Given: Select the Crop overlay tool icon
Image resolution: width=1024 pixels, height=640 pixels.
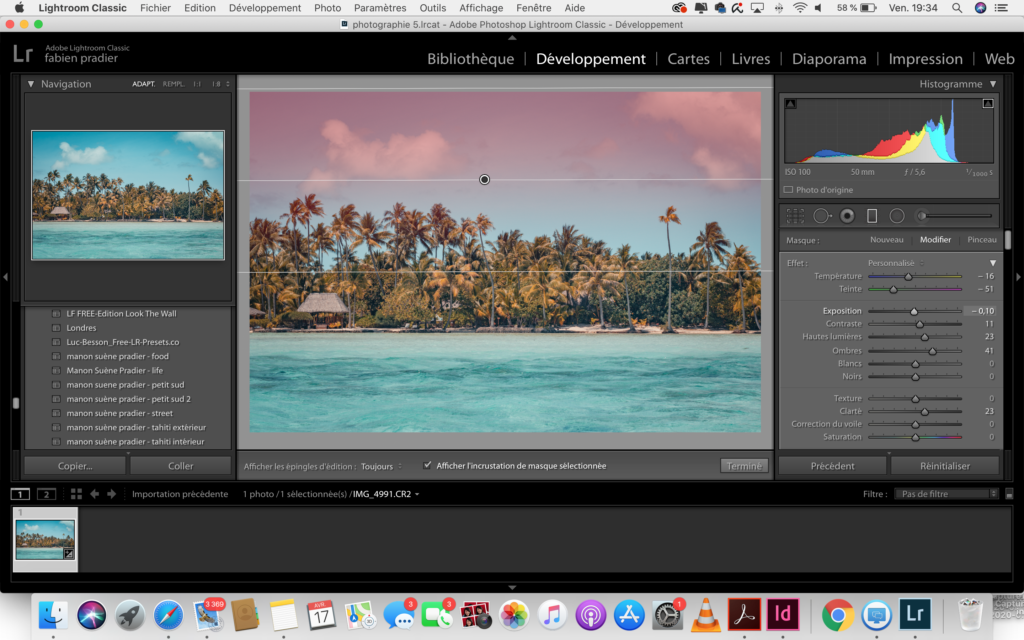Looking at the screenshot, I should (795, 216).
